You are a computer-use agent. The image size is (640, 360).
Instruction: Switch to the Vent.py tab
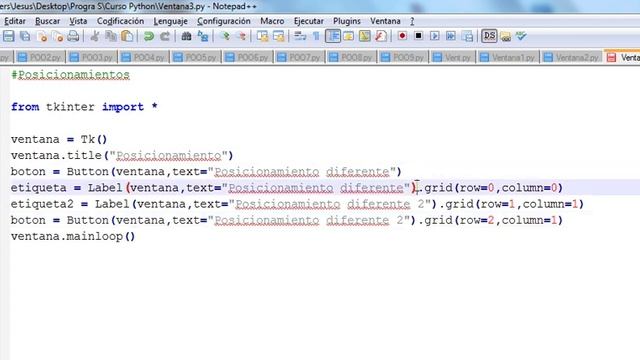[x=452, y=58]
